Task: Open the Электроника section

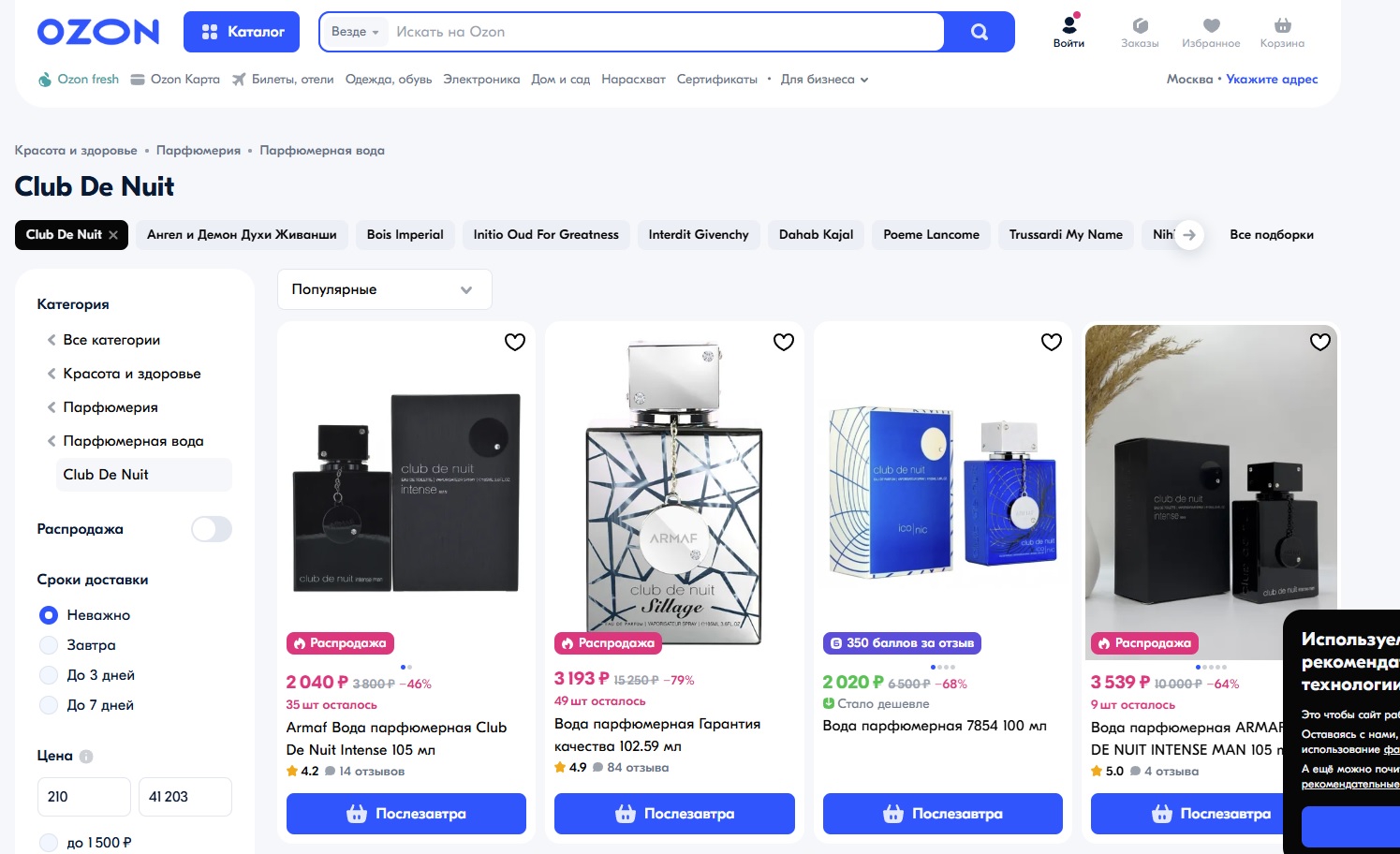Action: [481, 80]
